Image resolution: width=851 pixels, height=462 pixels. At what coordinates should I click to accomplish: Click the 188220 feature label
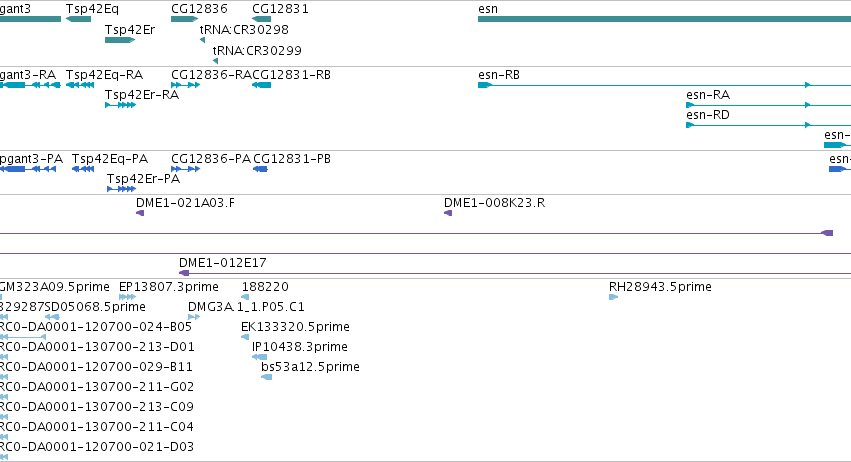[x=265, y=287]
